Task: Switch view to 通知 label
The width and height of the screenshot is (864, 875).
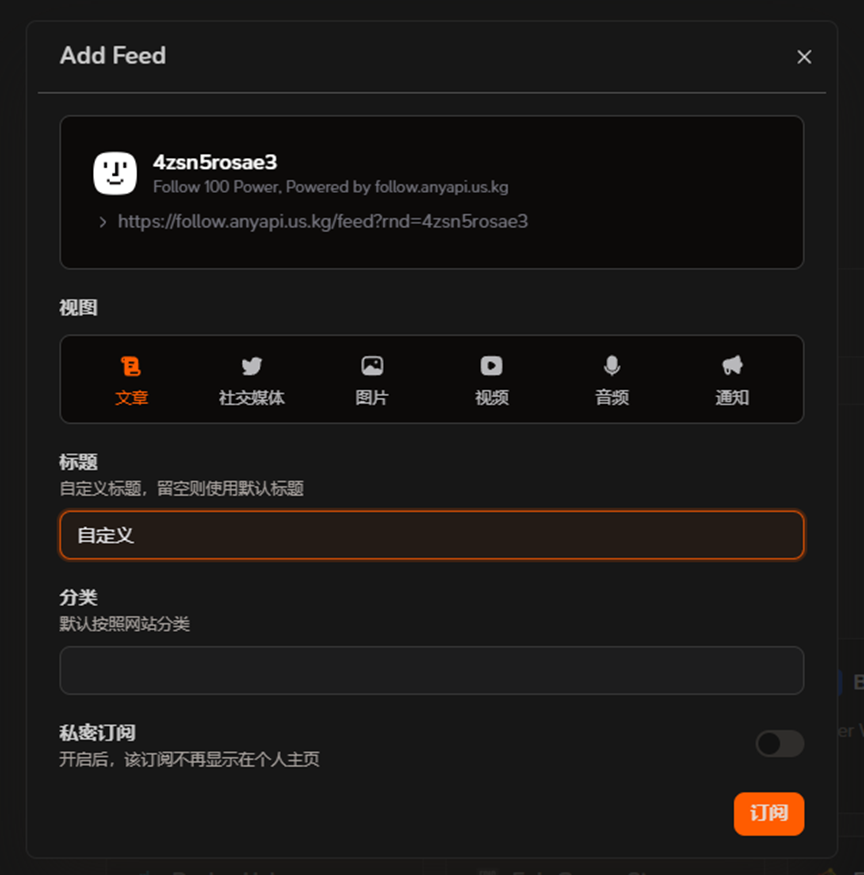Action: point(732,398)
